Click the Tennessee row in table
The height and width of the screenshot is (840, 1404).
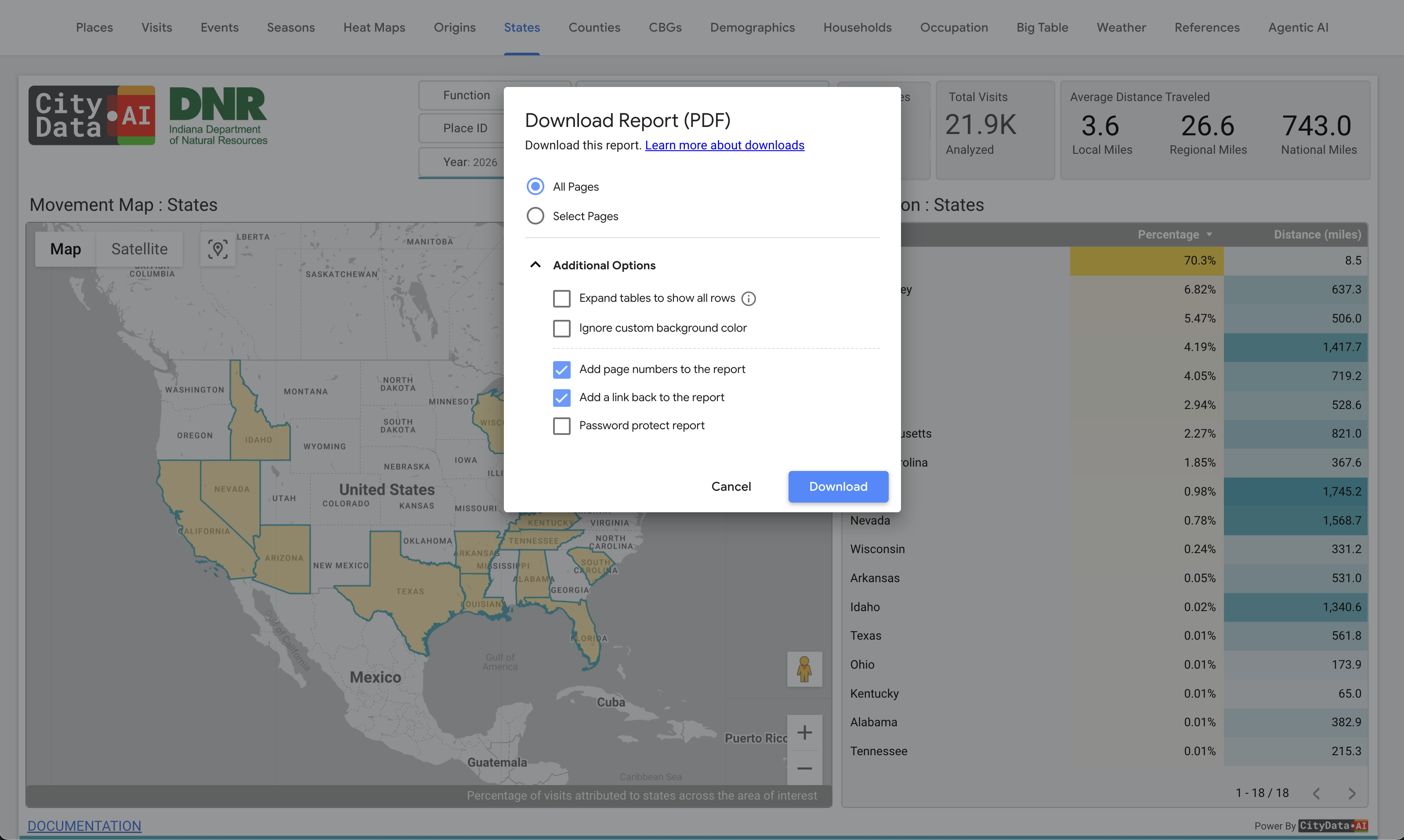coord(1105,751)
